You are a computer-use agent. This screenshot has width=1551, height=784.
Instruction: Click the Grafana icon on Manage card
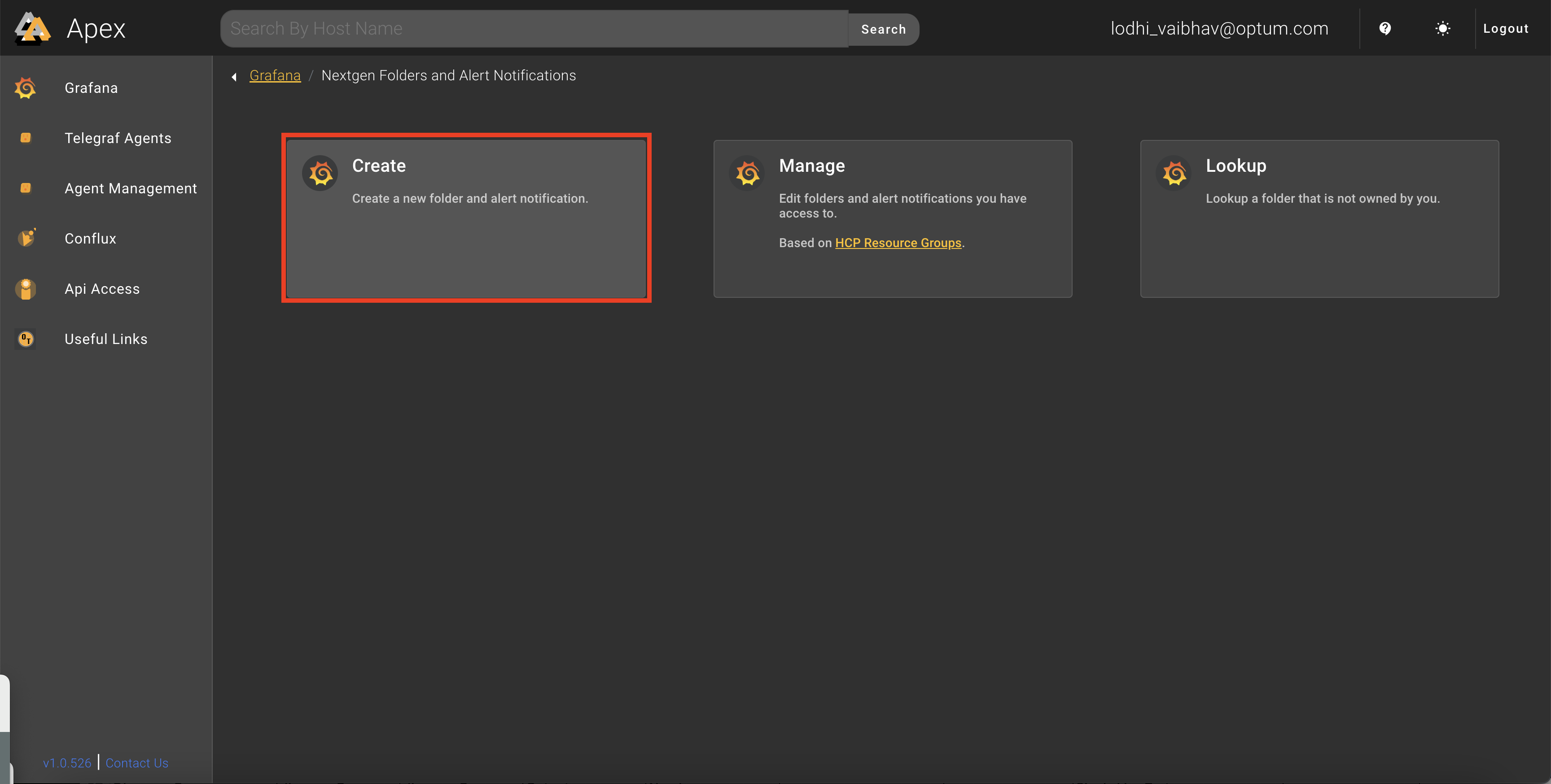tap(747, 173)
